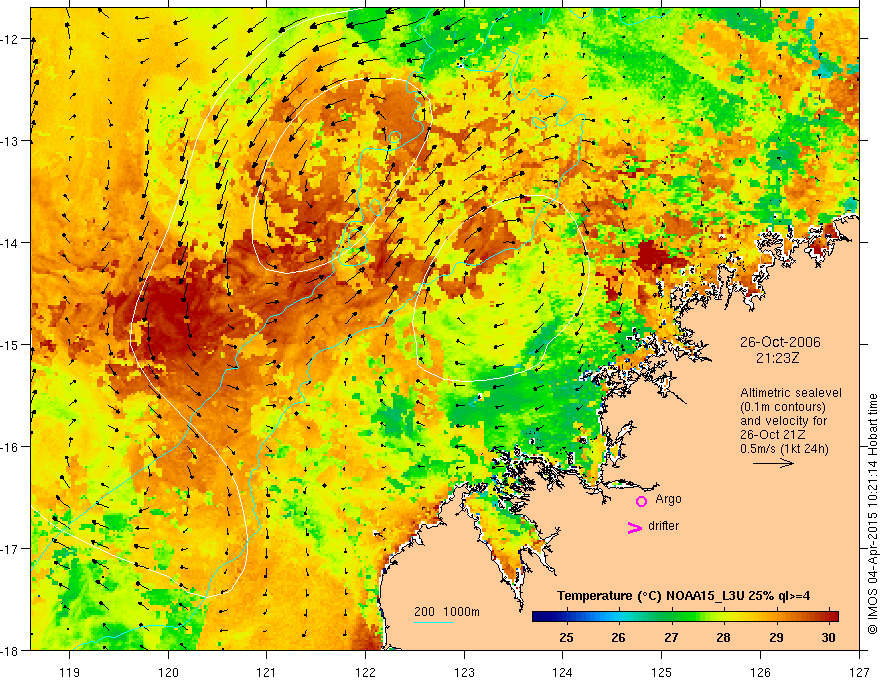
Task: Click the 28 label on temperature scale
Action: 723,637
